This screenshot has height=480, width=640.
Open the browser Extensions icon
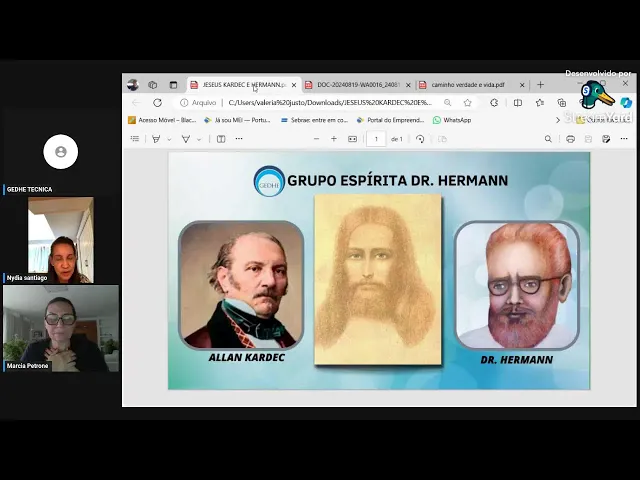point(494,103)
